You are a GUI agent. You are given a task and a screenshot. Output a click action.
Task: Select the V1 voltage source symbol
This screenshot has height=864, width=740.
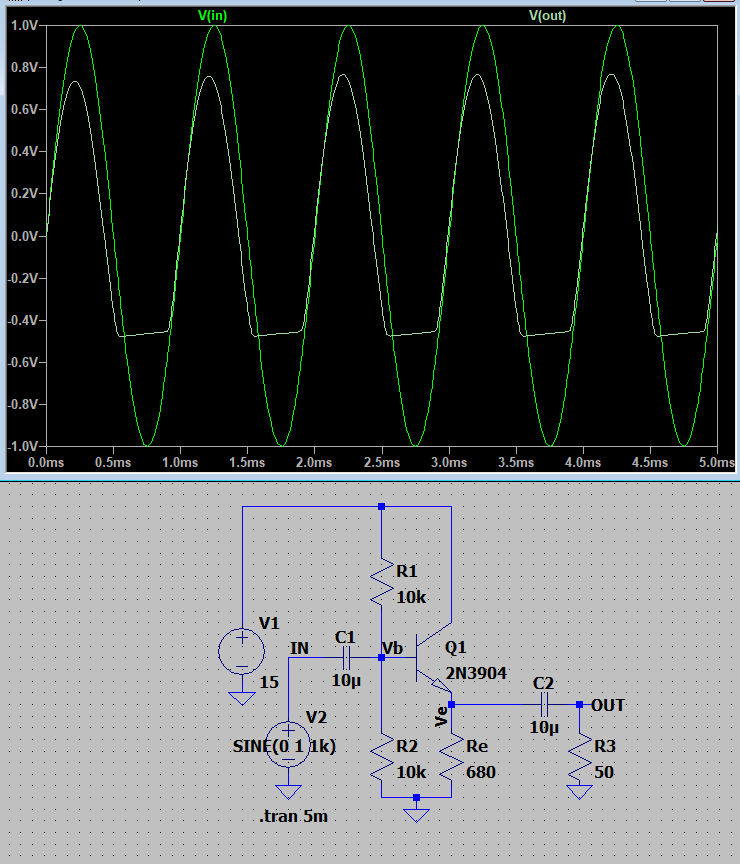(241, 651)
